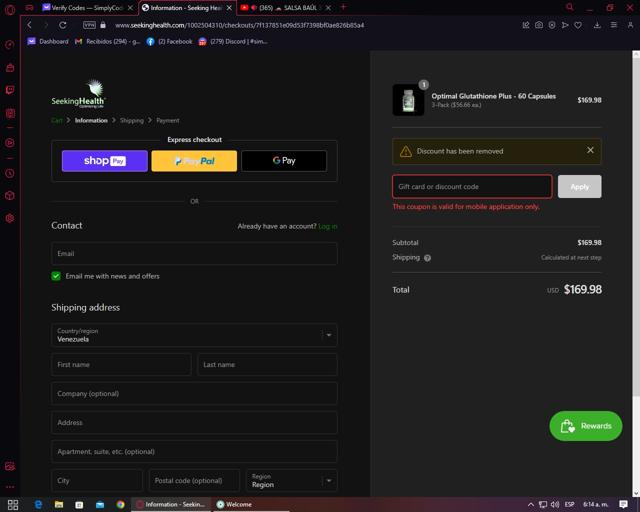This screenshot has height=512, width=640.
Task: Open the GX Control speedometer icon in sidebar
Action: point(10,45)
